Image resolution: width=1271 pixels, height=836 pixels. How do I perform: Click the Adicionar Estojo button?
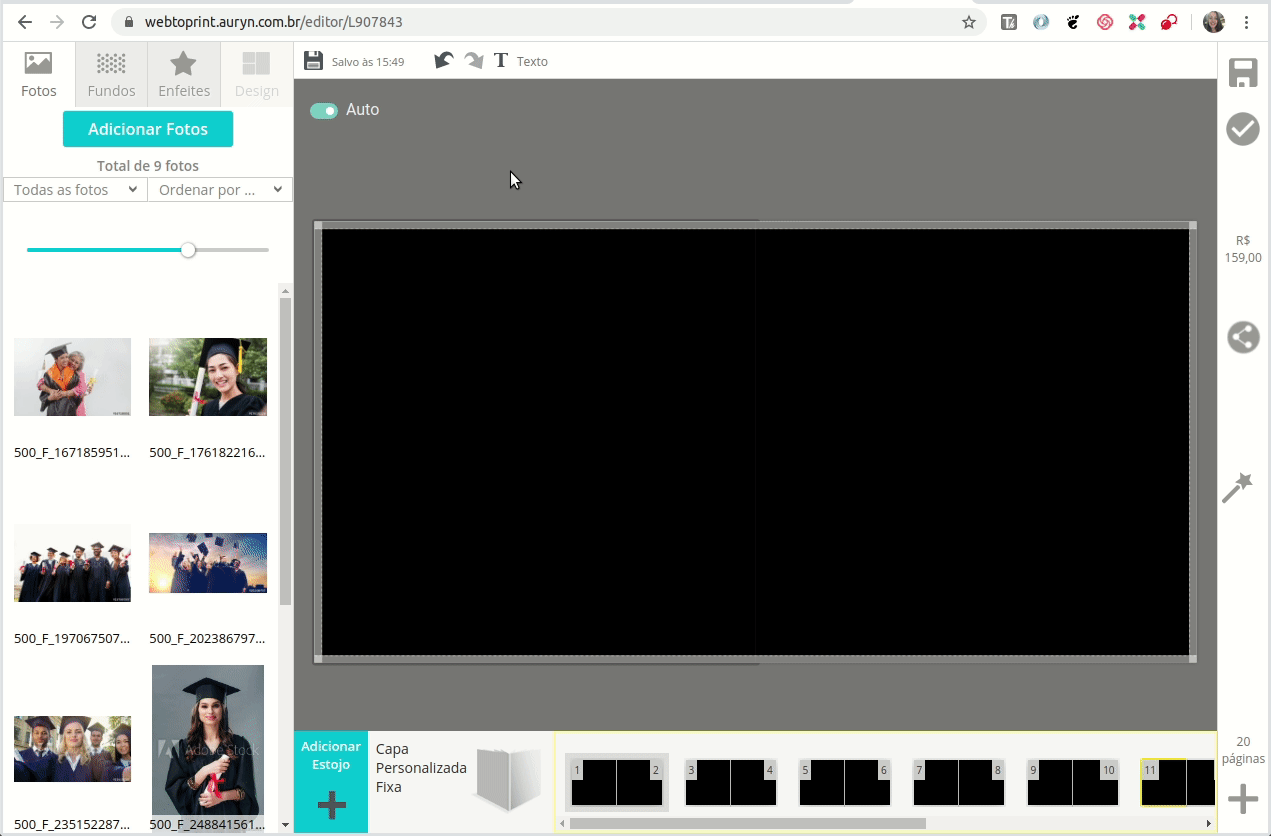point(331,782)
